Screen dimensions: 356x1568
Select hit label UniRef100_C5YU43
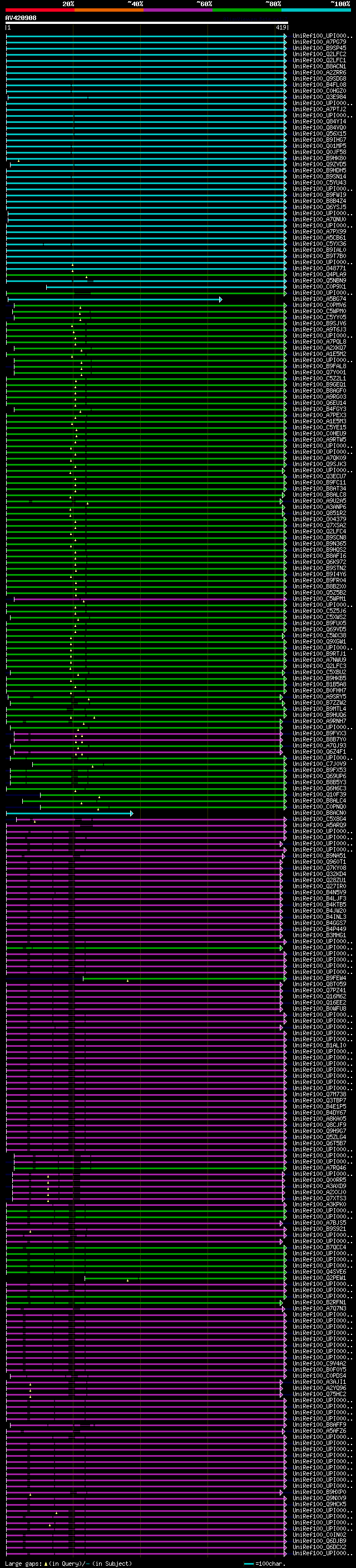pos(319,182)
